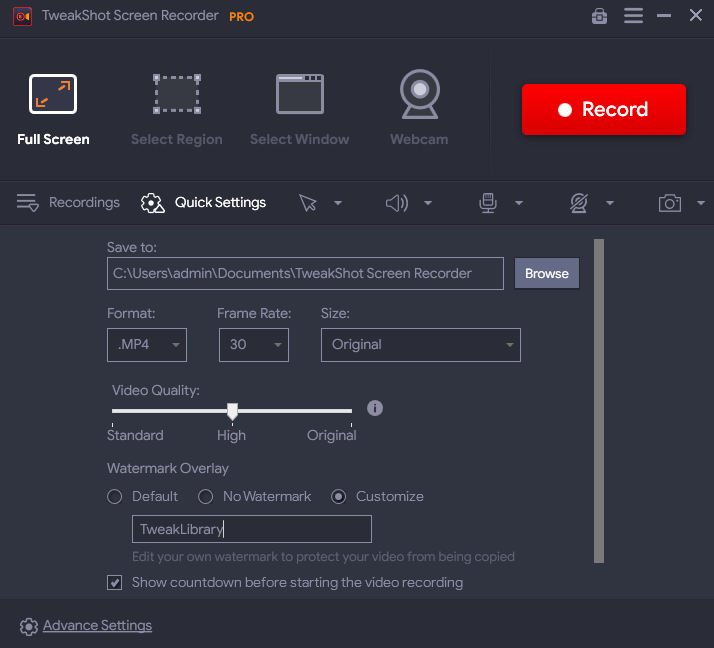Click the Browse button

coord(547,273)
